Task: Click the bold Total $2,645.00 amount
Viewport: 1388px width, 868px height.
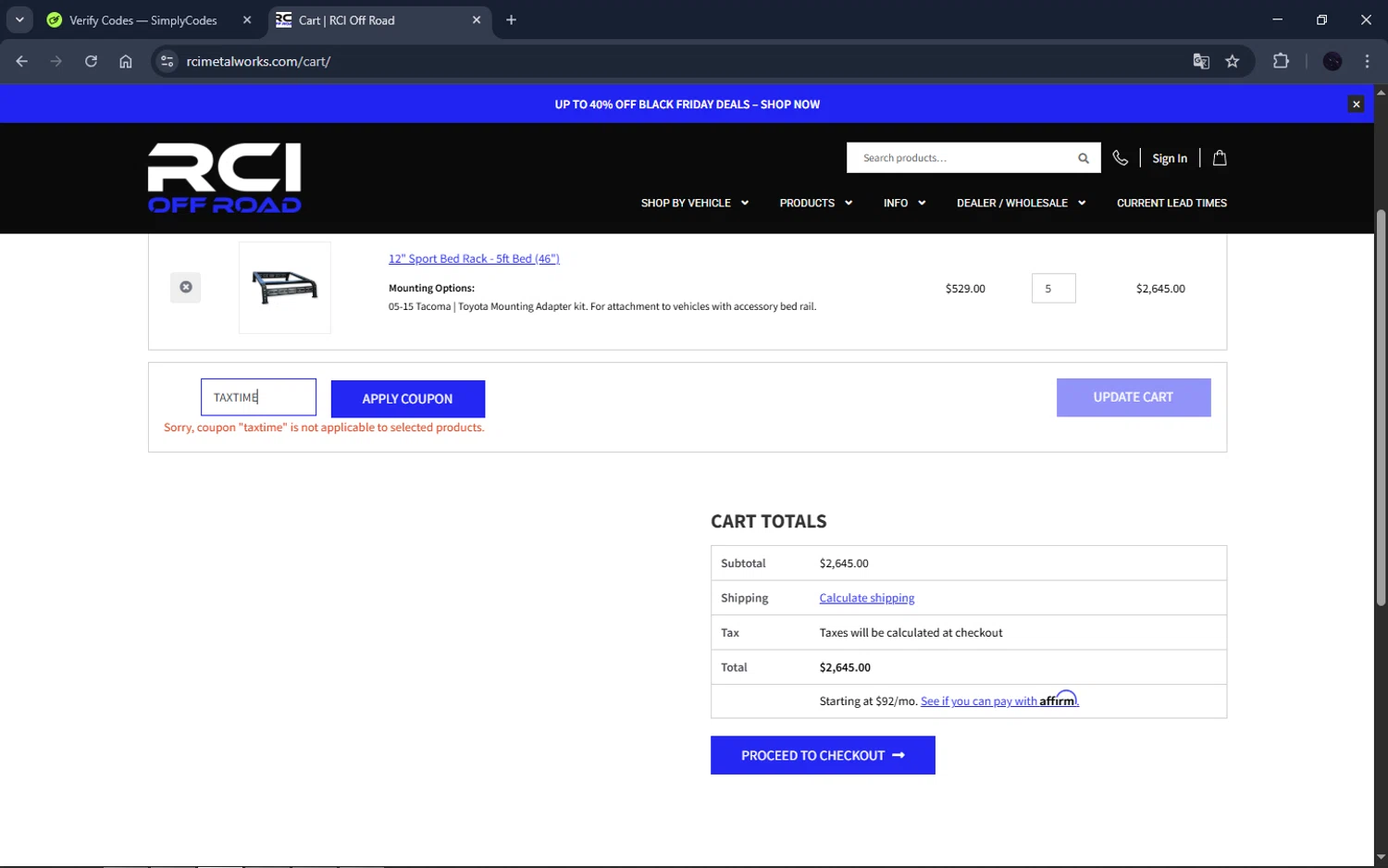Action: click(845, 667)
